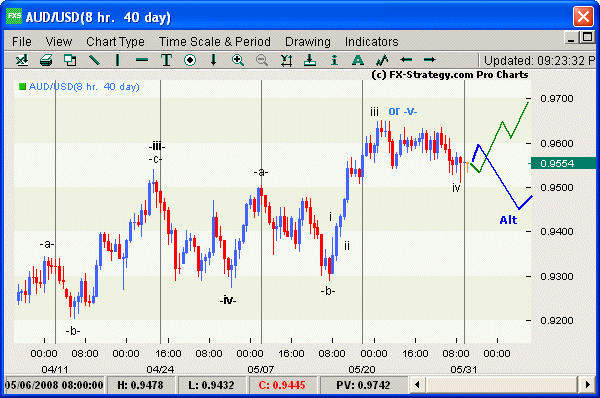
Task: Restore the inner chart document window
Action: [x=587, y=38]
